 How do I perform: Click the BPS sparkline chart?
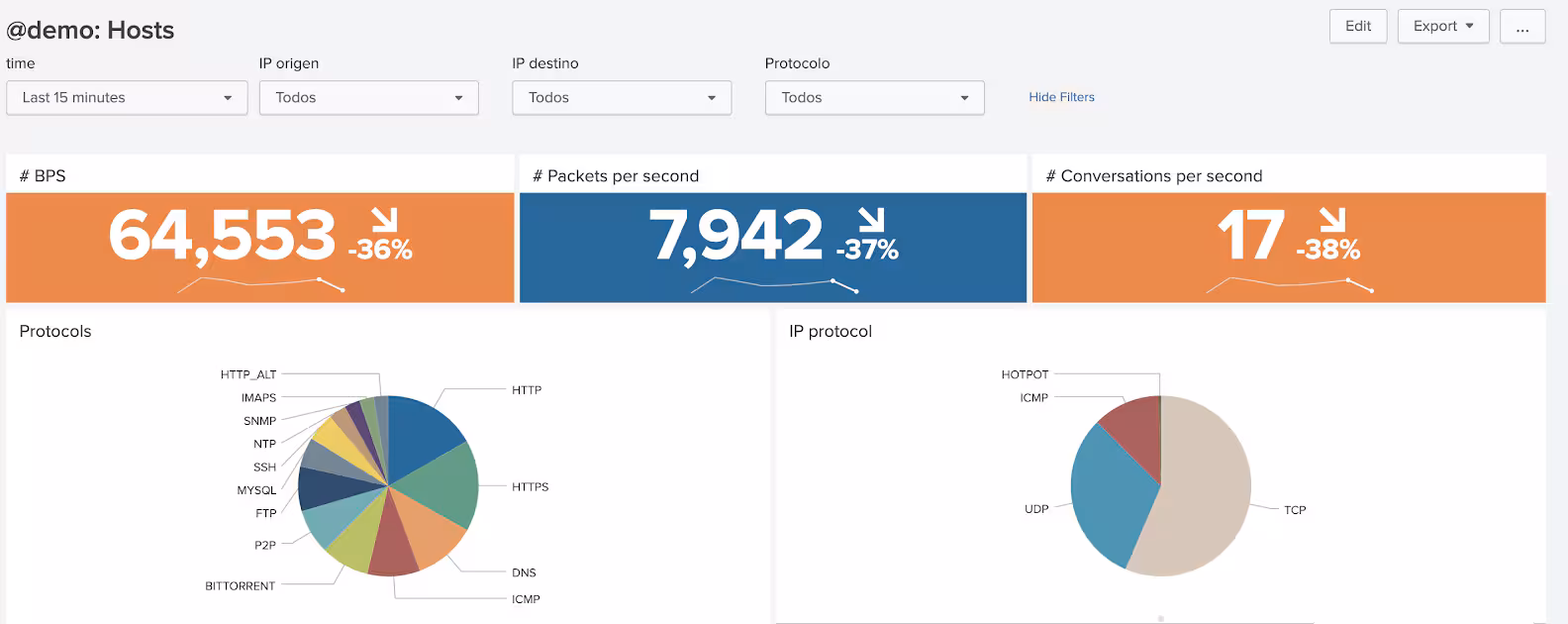[260, 284]
